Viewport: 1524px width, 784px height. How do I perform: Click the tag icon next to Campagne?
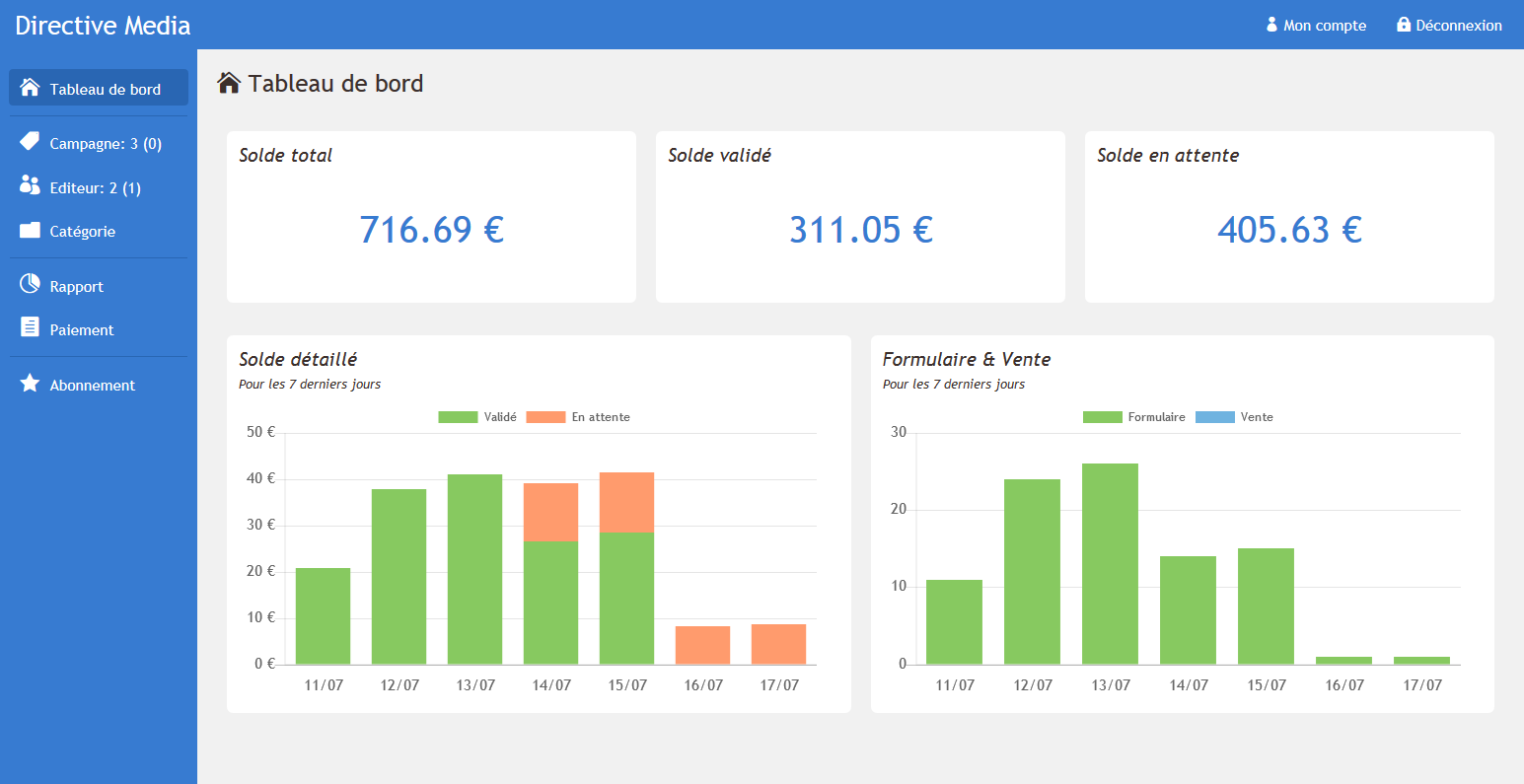(x=30, y=142)
